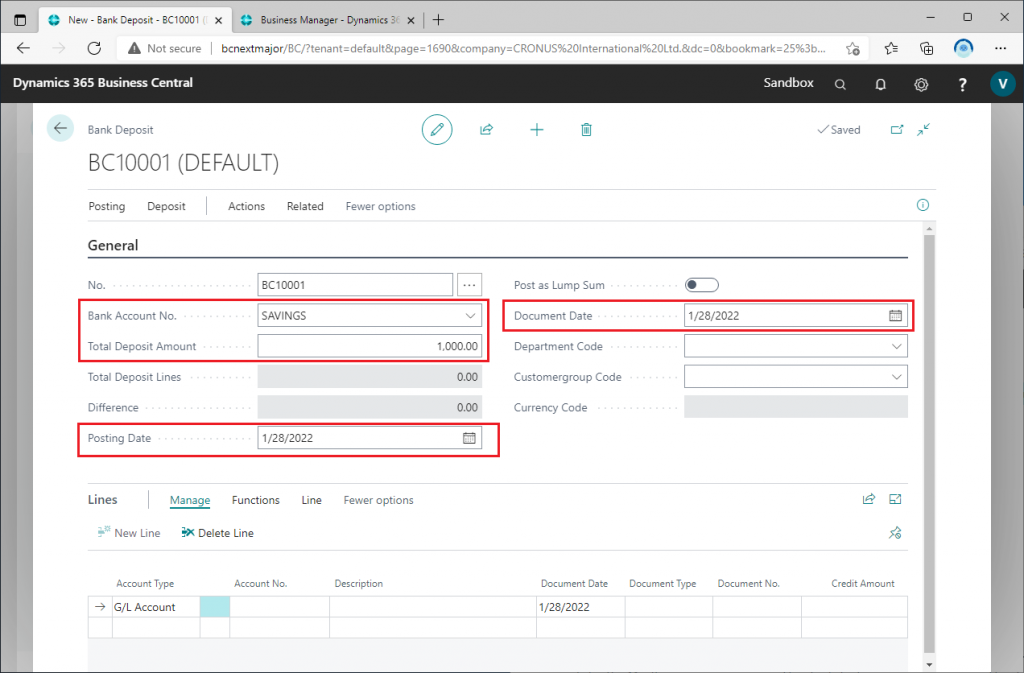Open browser tab actions icon
Image resolution: width=1024 pixels, height=673 pixels.
click(x=20, y=20)
